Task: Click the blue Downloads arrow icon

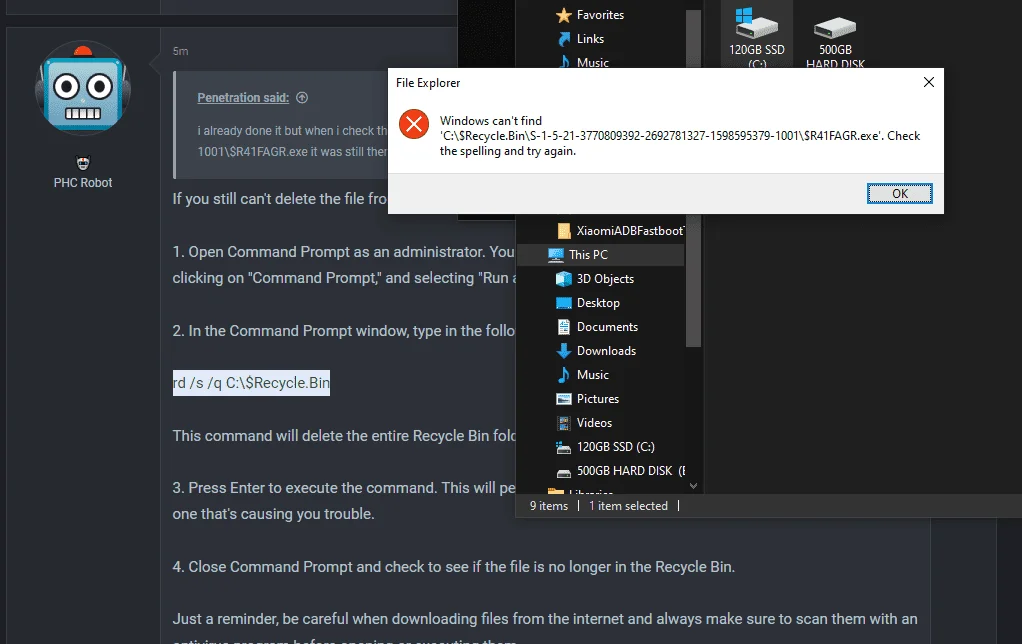Action: [x=564, y=351]
